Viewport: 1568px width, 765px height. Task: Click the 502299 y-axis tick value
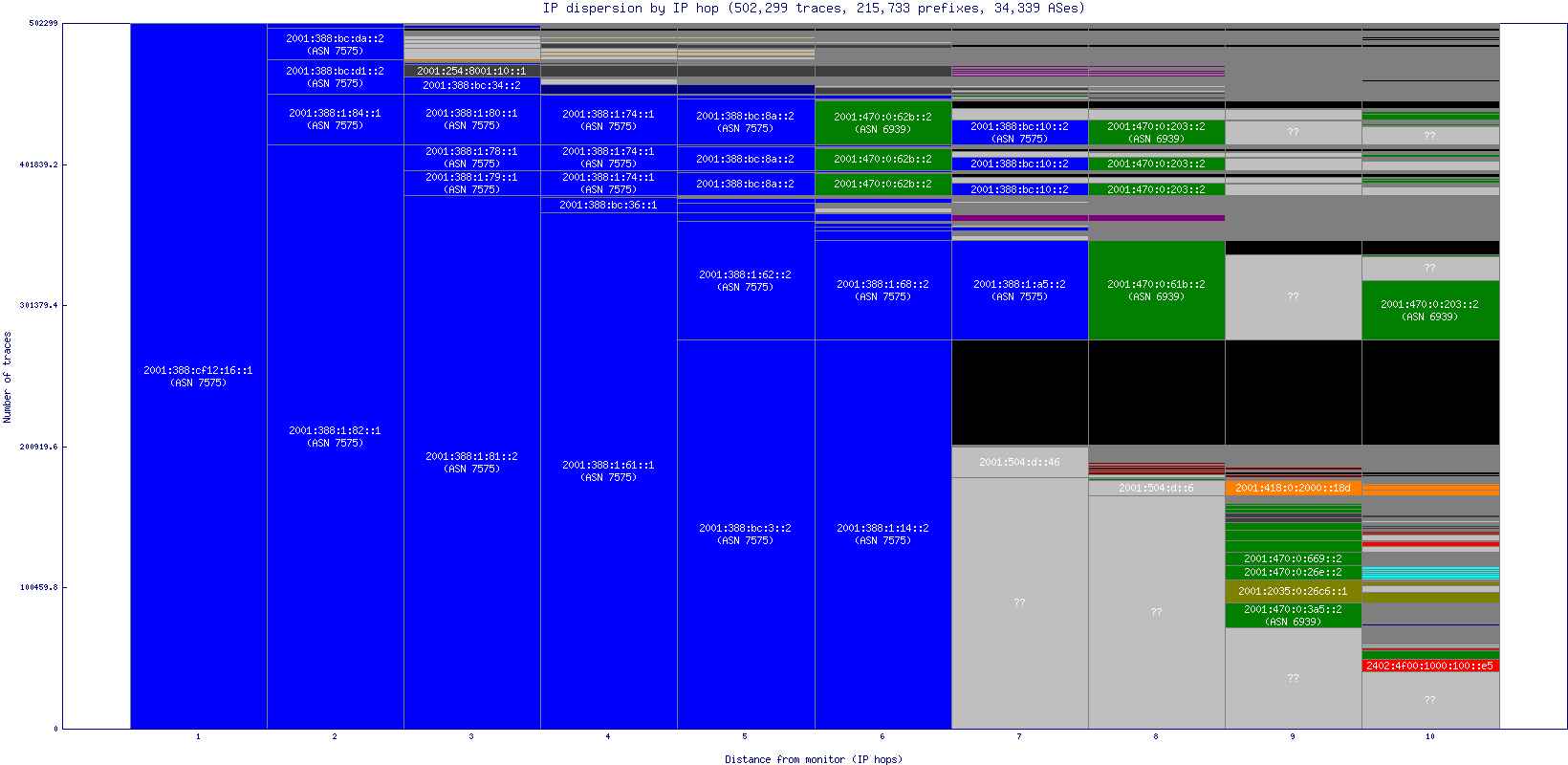point(43,23)
